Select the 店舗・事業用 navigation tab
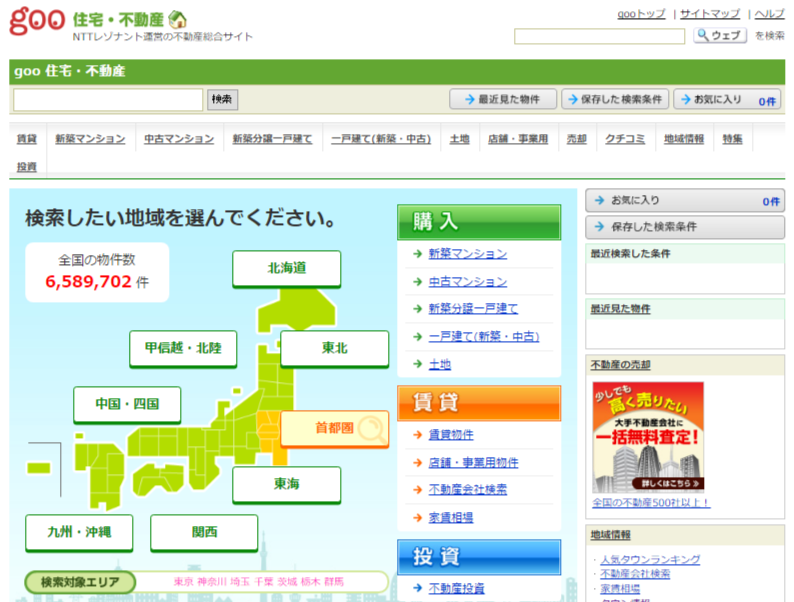The height and width of the screenshot is (602, 794). [518, 139]
